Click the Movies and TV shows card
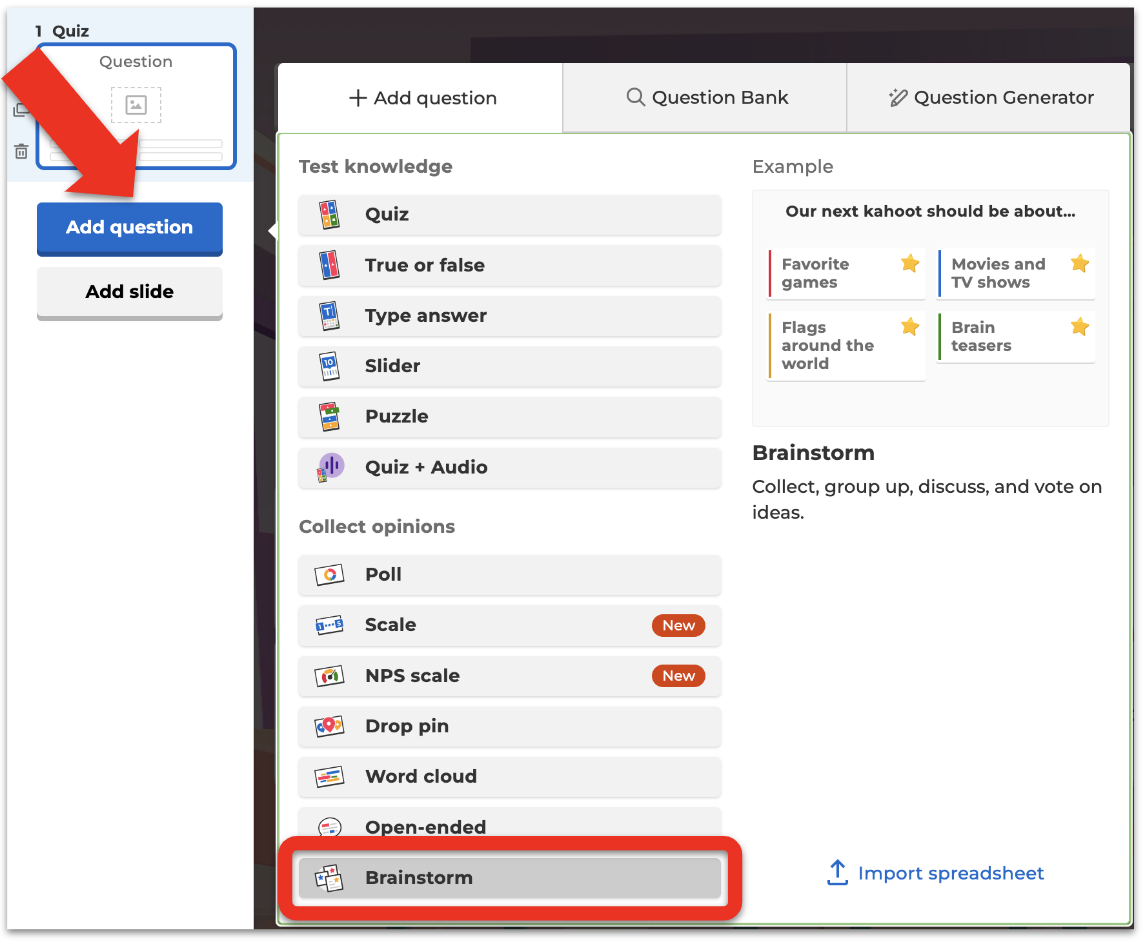This screenshot has width=1144, height=942. 1016,274
